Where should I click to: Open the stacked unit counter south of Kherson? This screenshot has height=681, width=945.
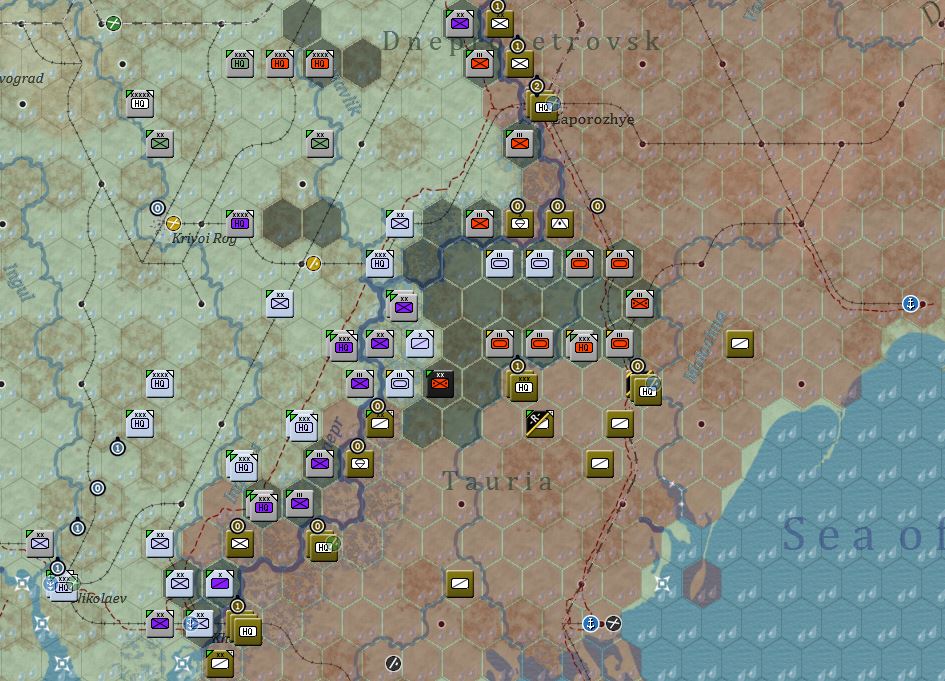click(218, 662)
